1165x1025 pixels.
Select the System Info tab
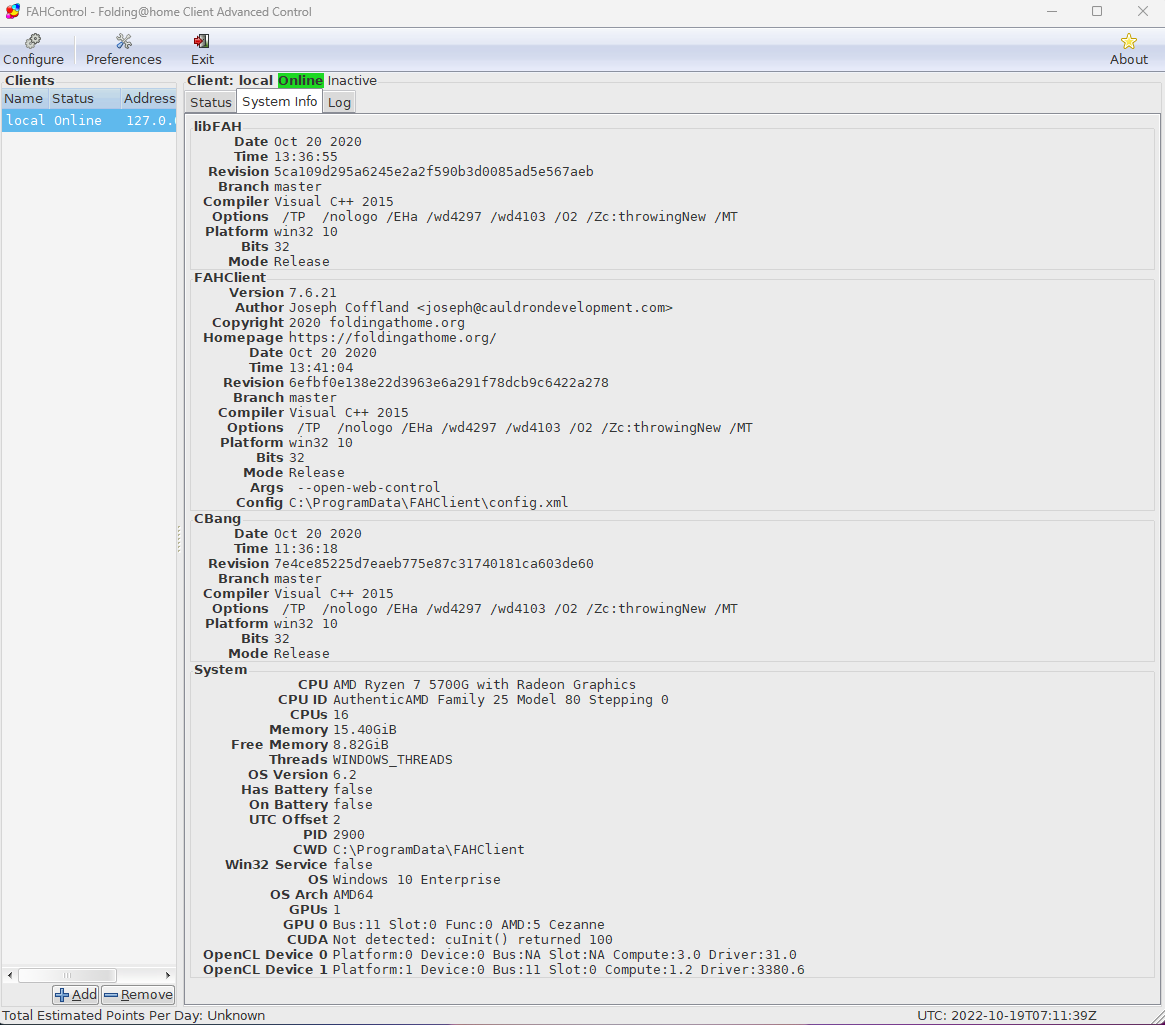pyautogui.click(x=279, y=102)
